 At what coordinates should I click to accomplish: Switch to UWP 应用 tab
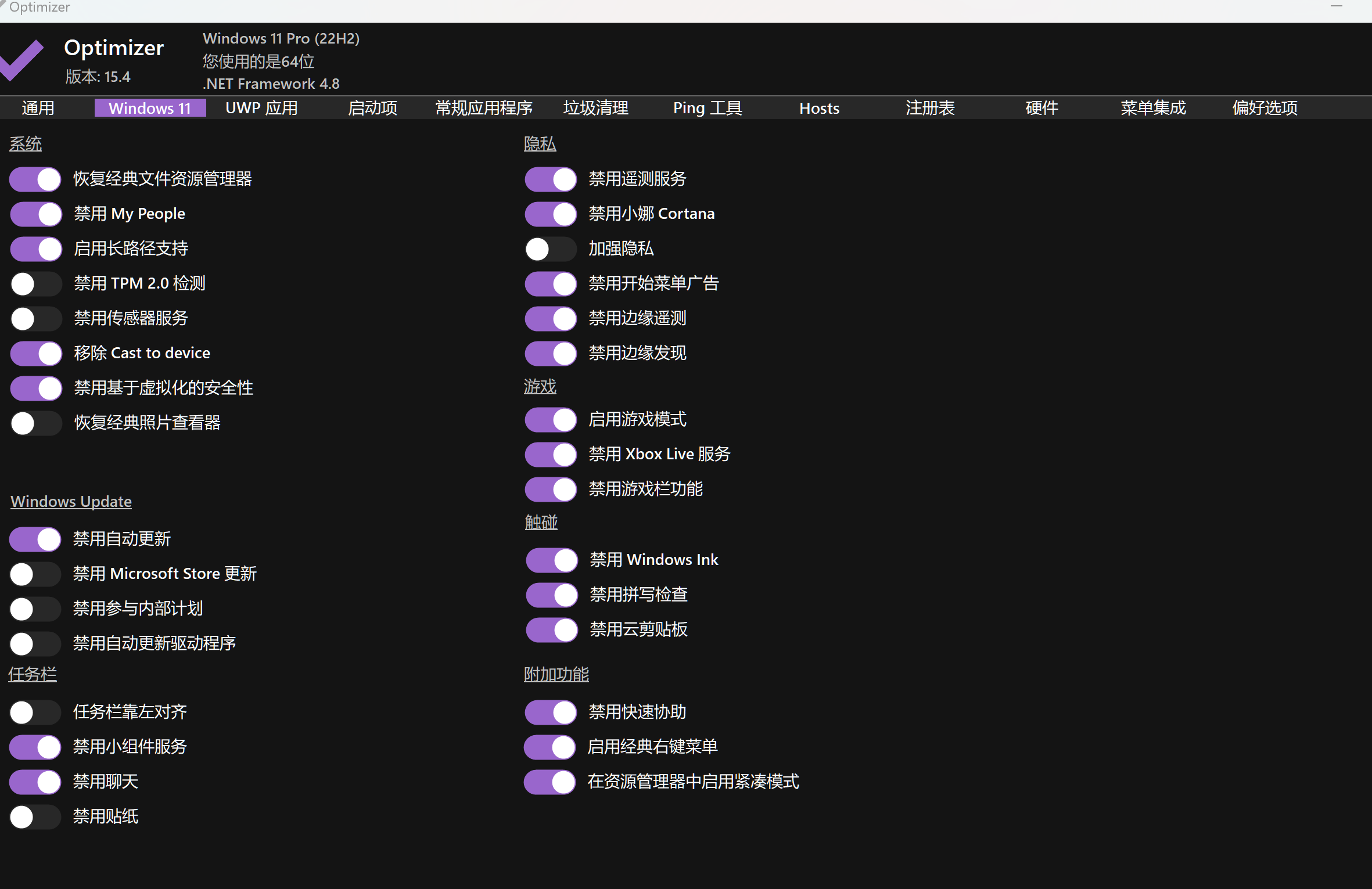261,108
